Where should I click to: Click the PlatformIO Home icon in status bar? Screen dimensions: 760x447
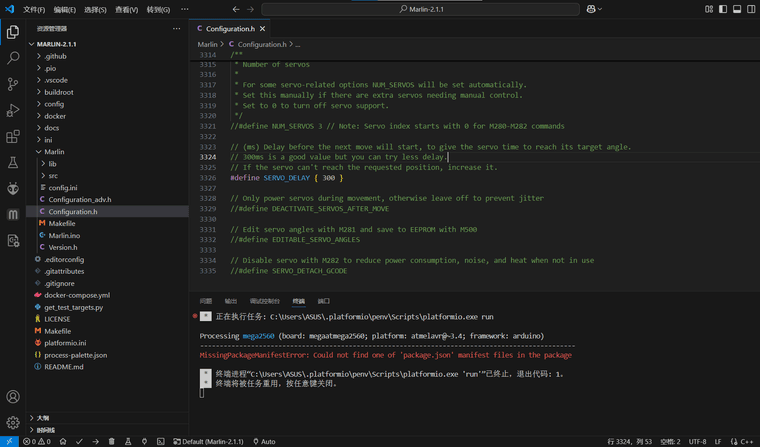pyautogui.click(x=63, y=441)
